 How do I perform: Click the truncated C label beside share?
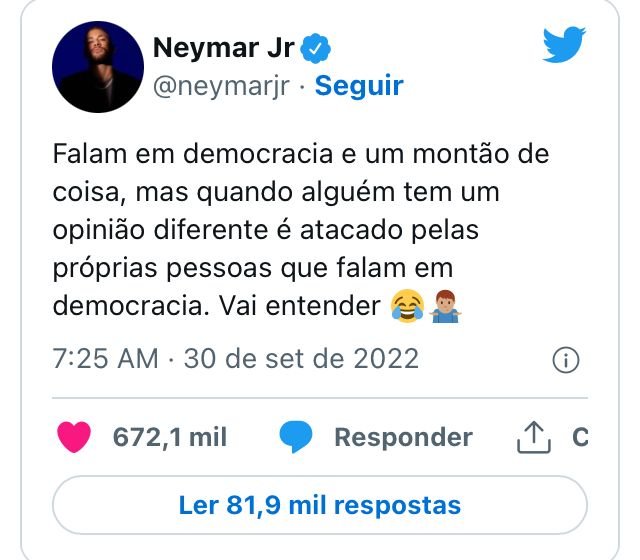coord(580,437)
